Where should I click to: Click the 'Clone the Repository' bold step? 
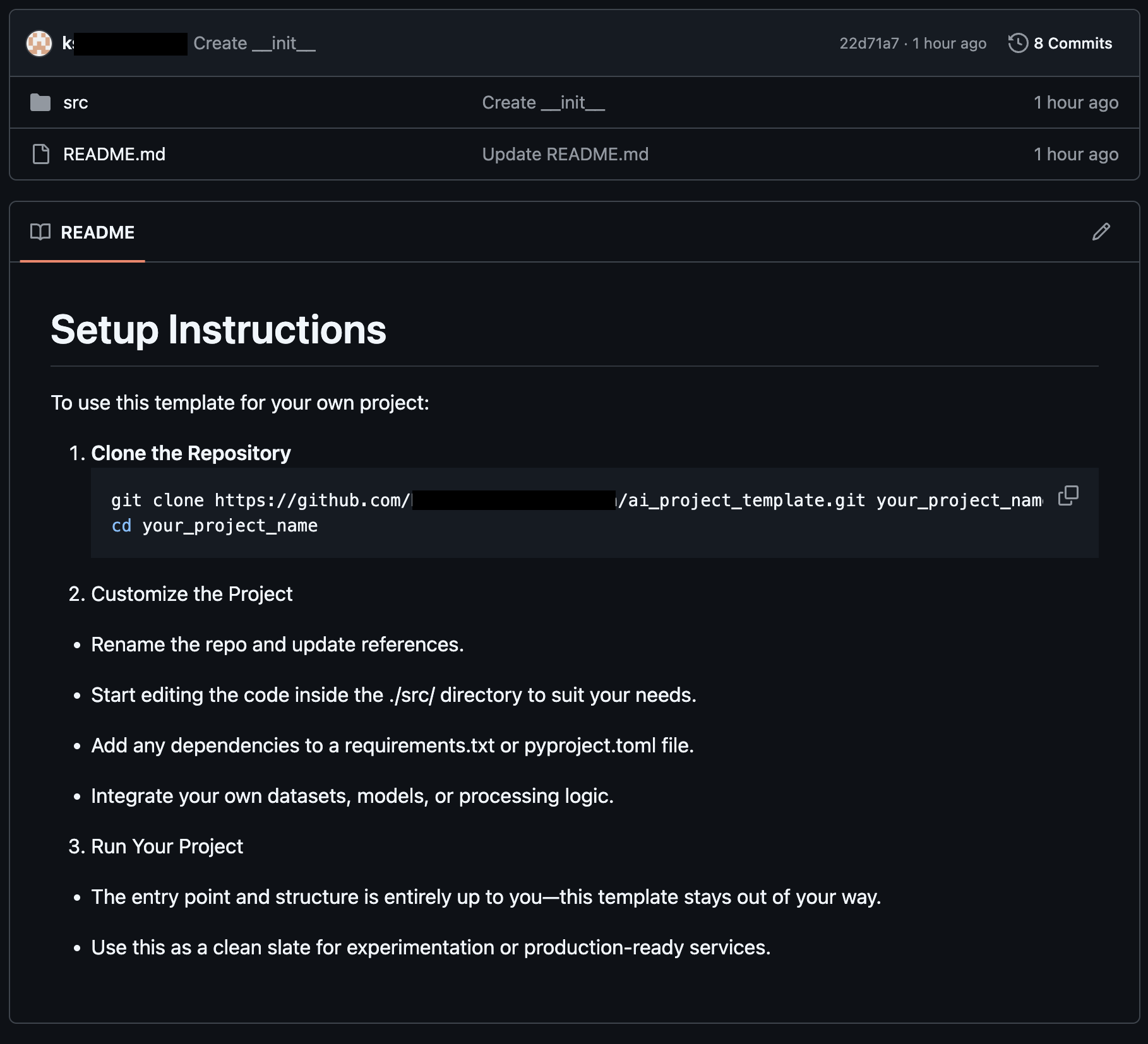point(191,453)
